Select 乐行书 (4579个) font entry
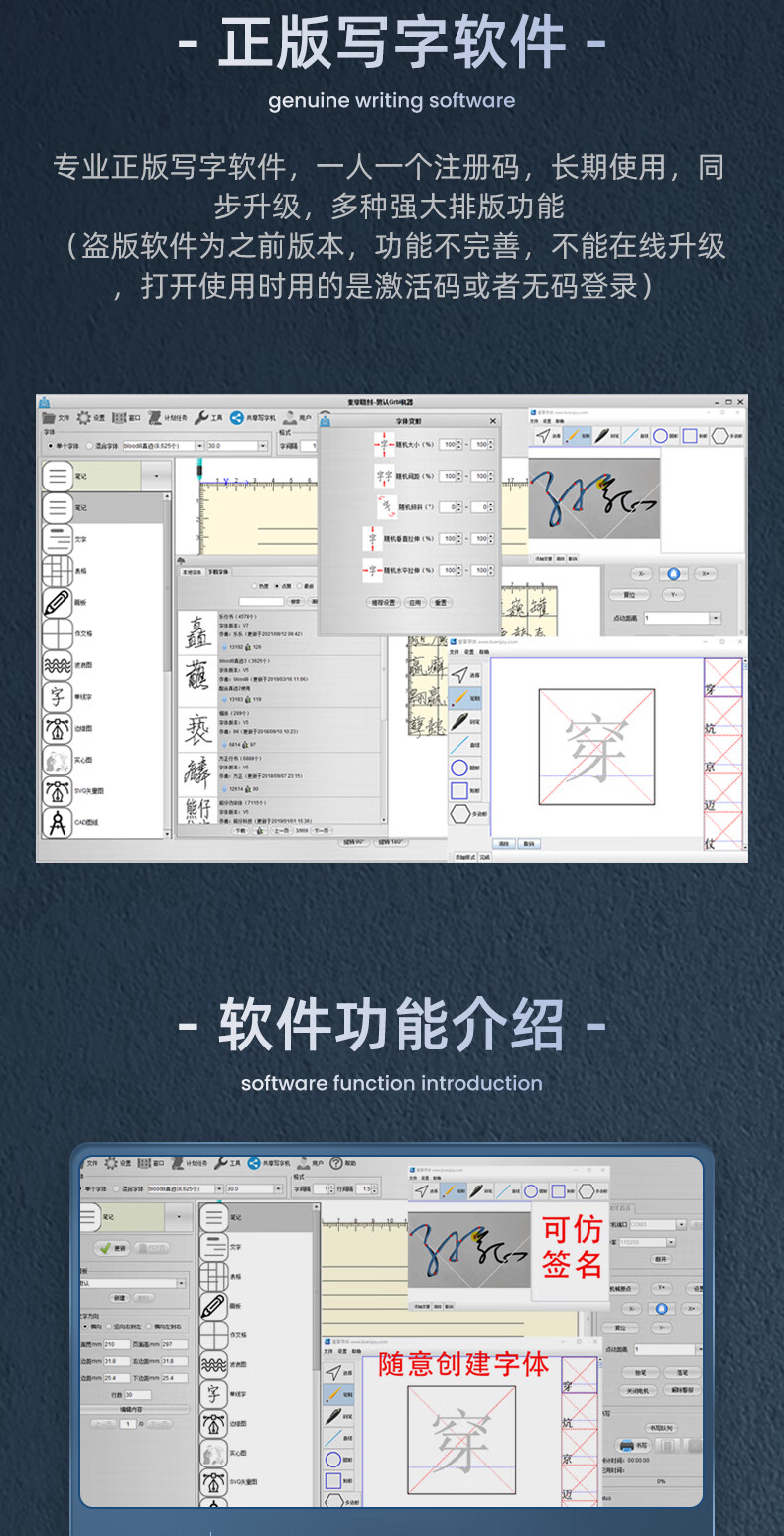 tap(281, 631)
